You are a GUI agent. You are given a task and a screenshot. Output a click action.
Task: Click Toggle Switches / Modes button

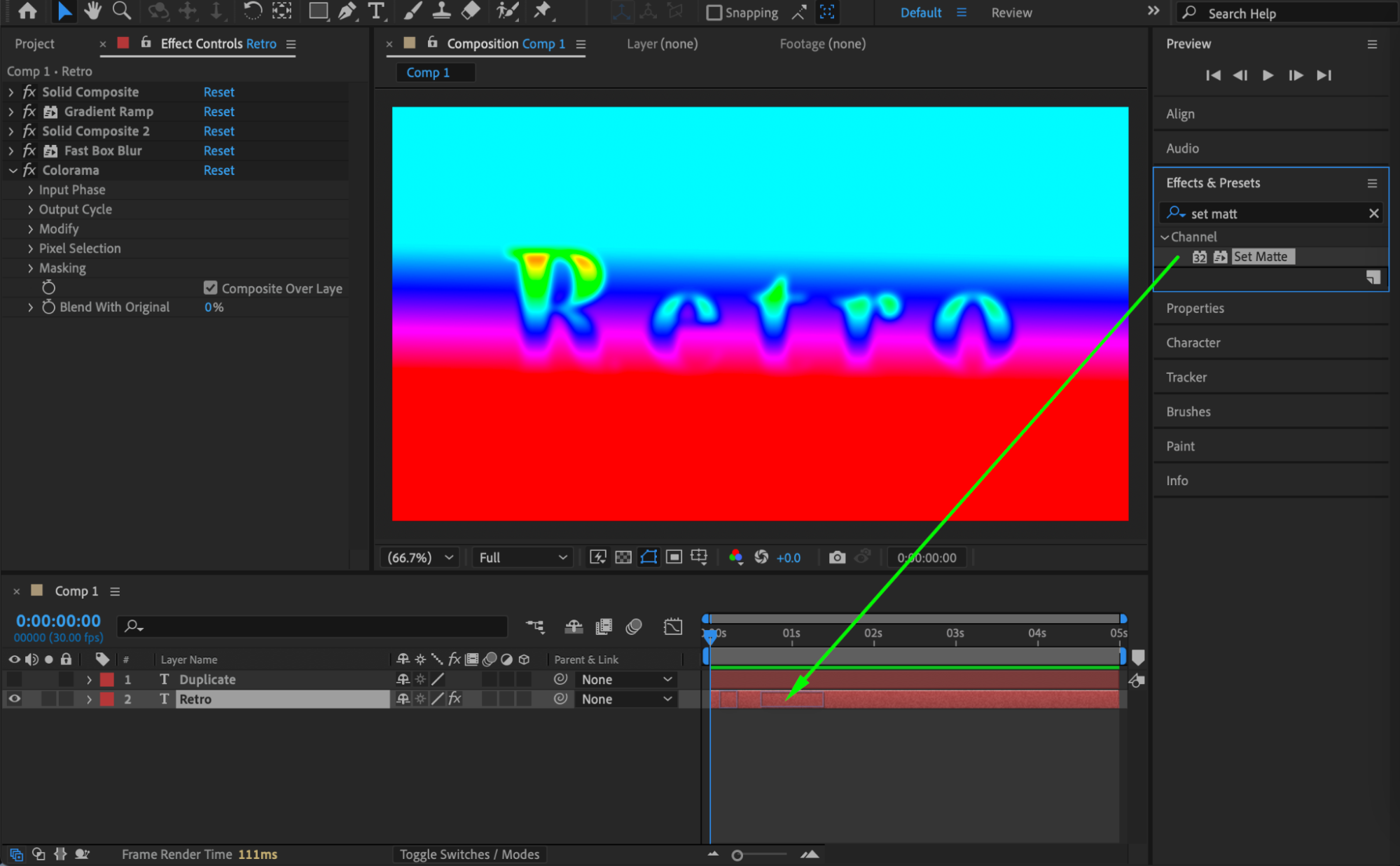[469, 854]
